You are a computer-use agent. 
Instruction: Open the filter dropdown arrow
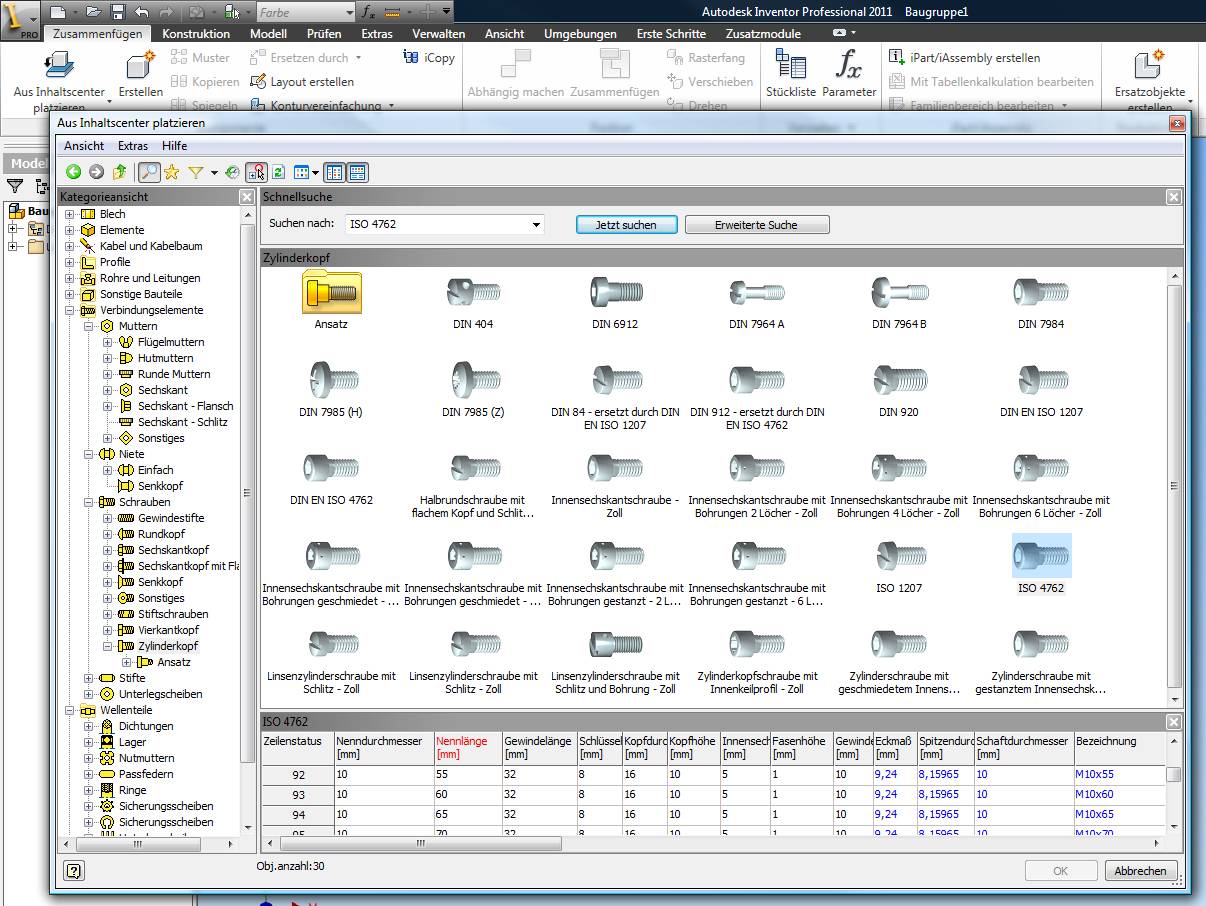coord(213,173)
